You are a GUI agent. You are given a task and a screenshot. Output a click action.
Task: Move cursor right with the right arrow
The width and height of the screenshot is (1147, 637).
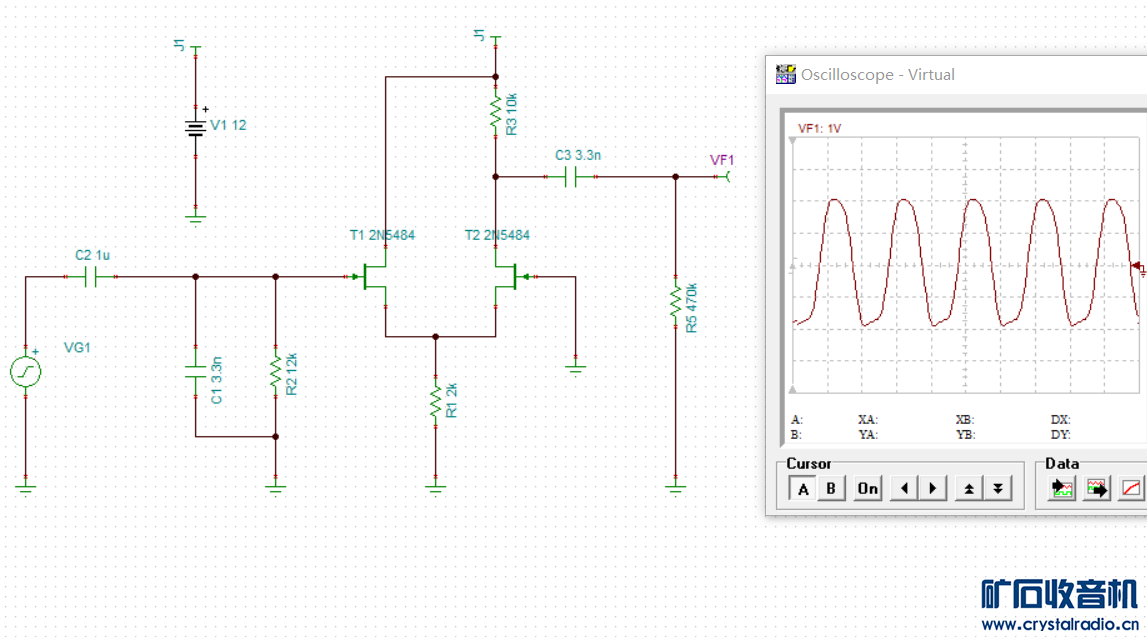[x=932, y=489]
